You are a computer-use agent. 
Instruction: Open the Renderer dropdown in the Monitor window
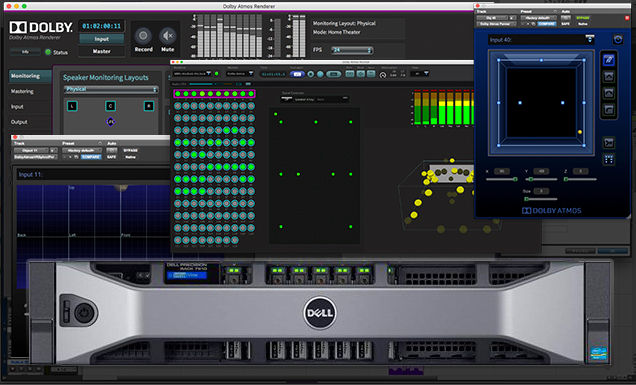point(192,74)
